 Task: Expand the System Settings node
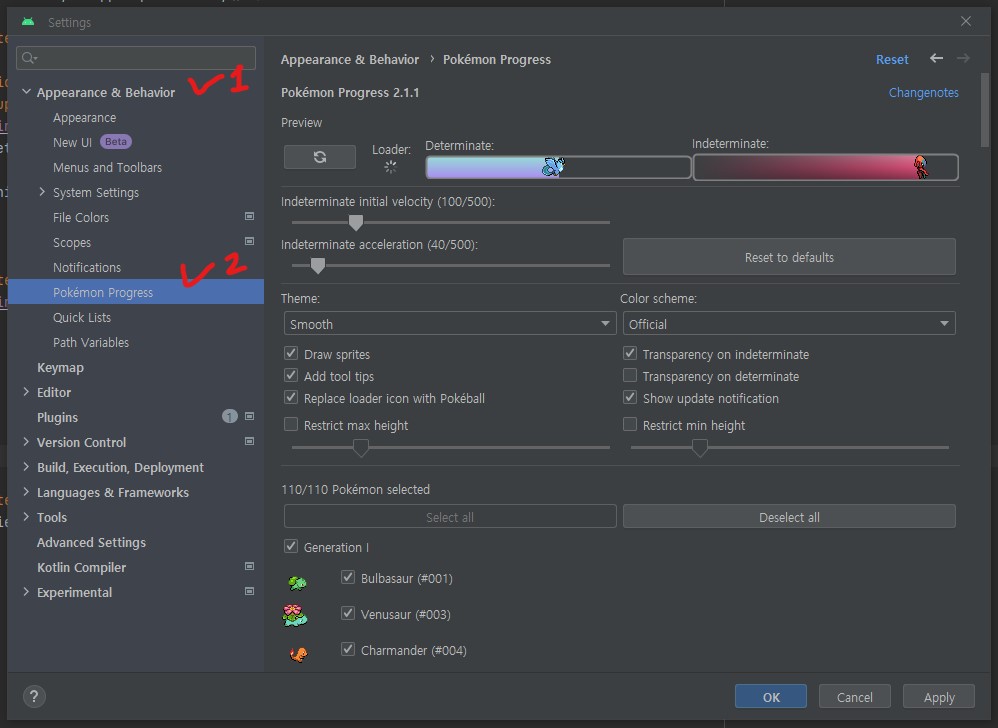[x=42, y=192]
